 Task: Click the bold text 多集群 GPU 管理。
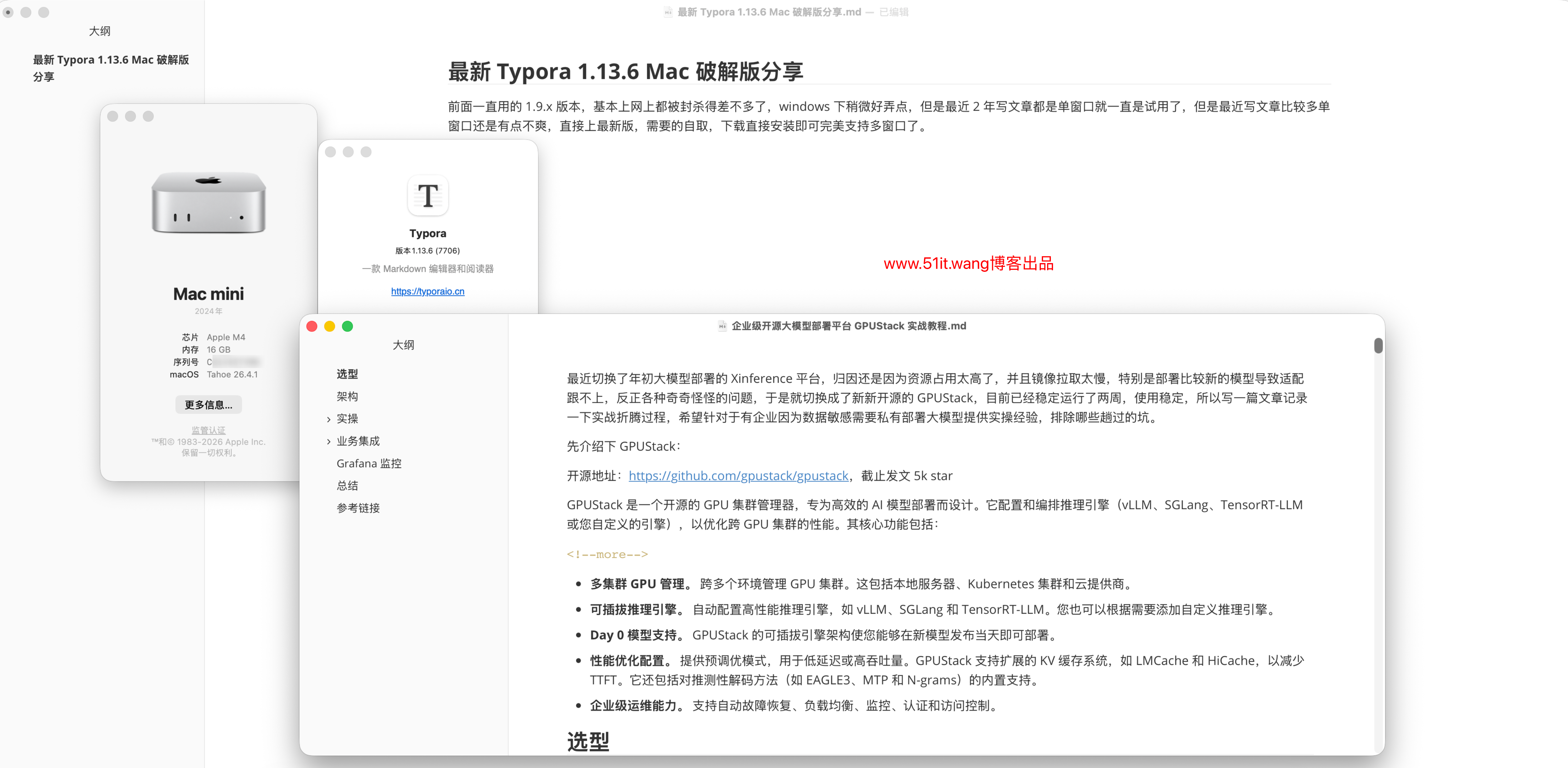click(642, 584)
